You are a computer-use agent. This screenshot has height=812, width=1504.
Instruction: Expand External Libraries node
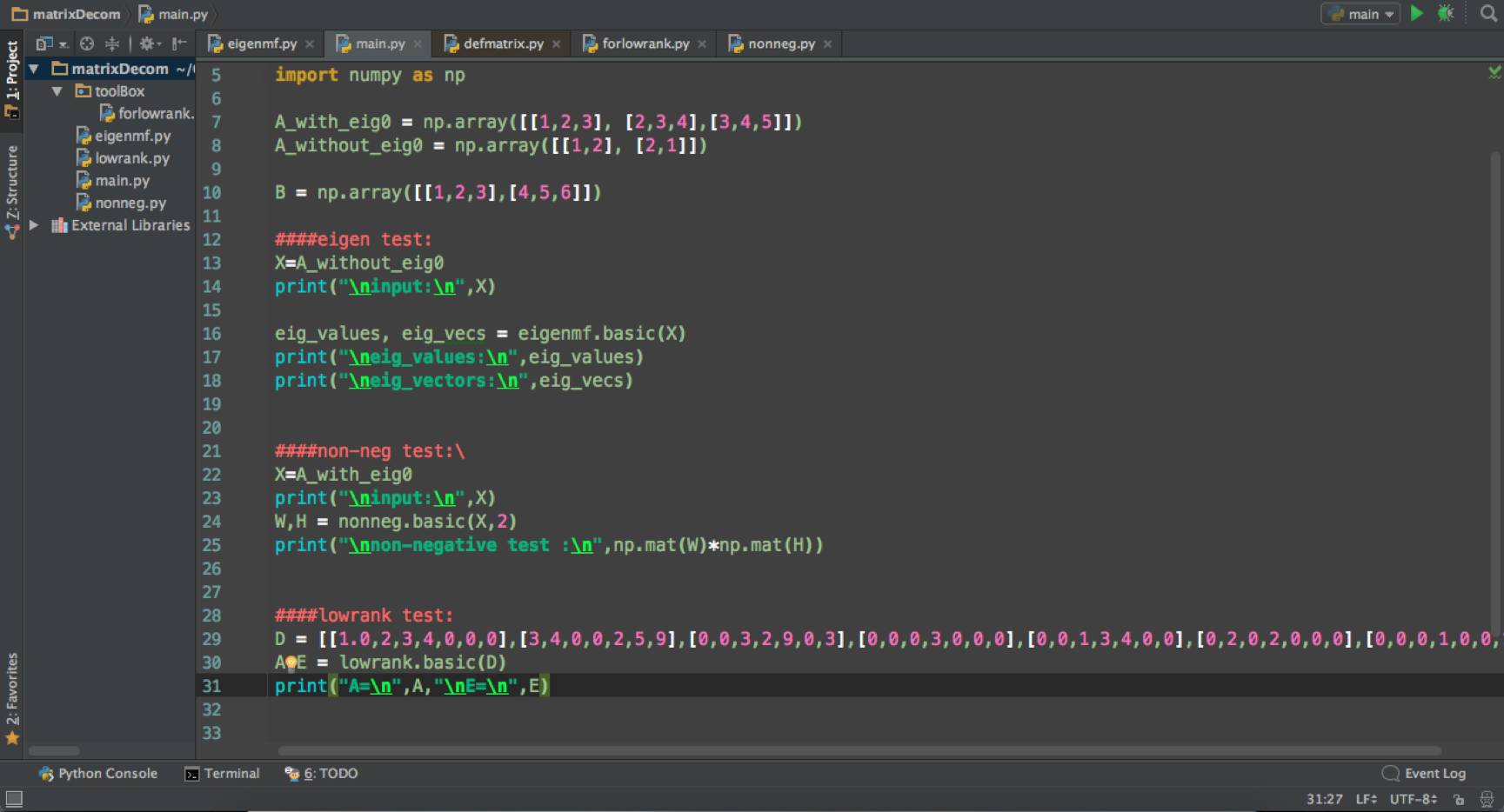[34, 225]
